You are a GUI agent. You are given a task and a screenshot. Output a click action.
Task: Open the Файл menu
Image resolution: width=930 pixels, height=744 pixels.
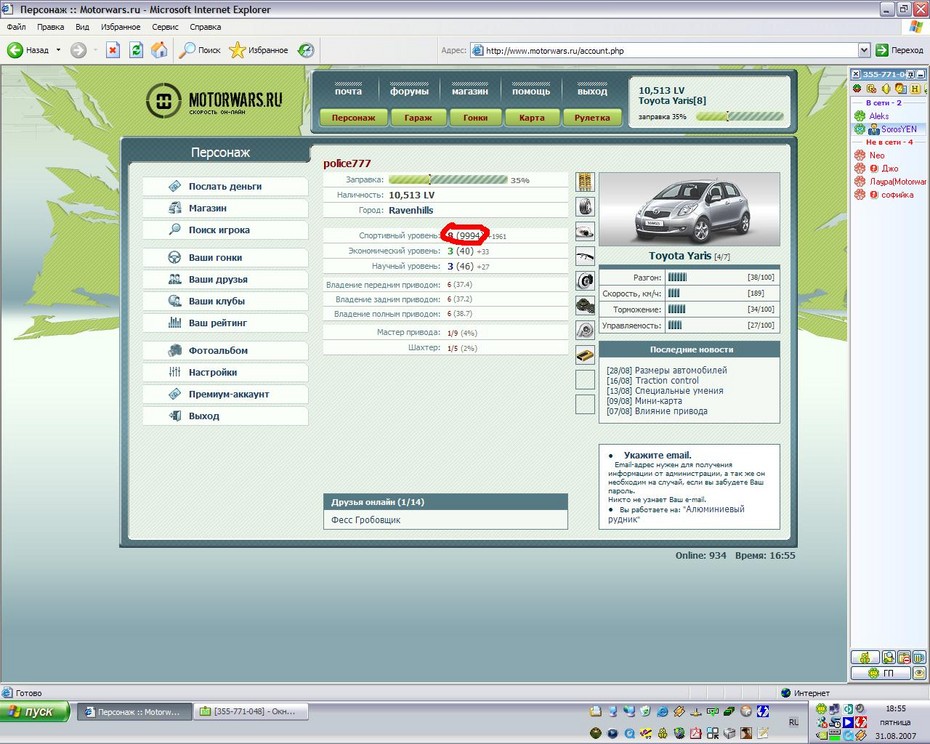point(17,27)
